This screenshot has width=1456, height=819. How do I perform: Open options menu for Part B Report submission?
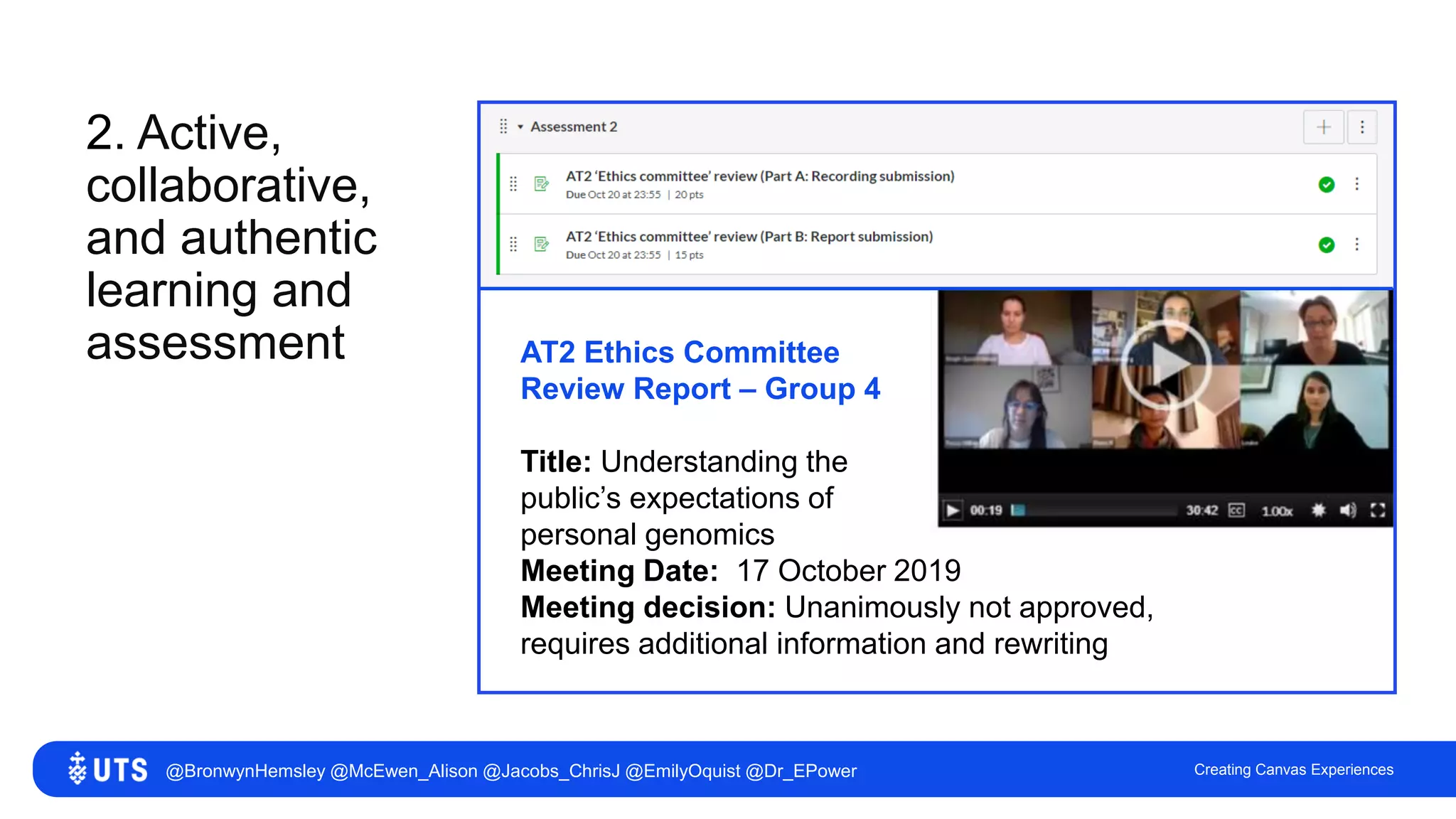point(1356,245)
